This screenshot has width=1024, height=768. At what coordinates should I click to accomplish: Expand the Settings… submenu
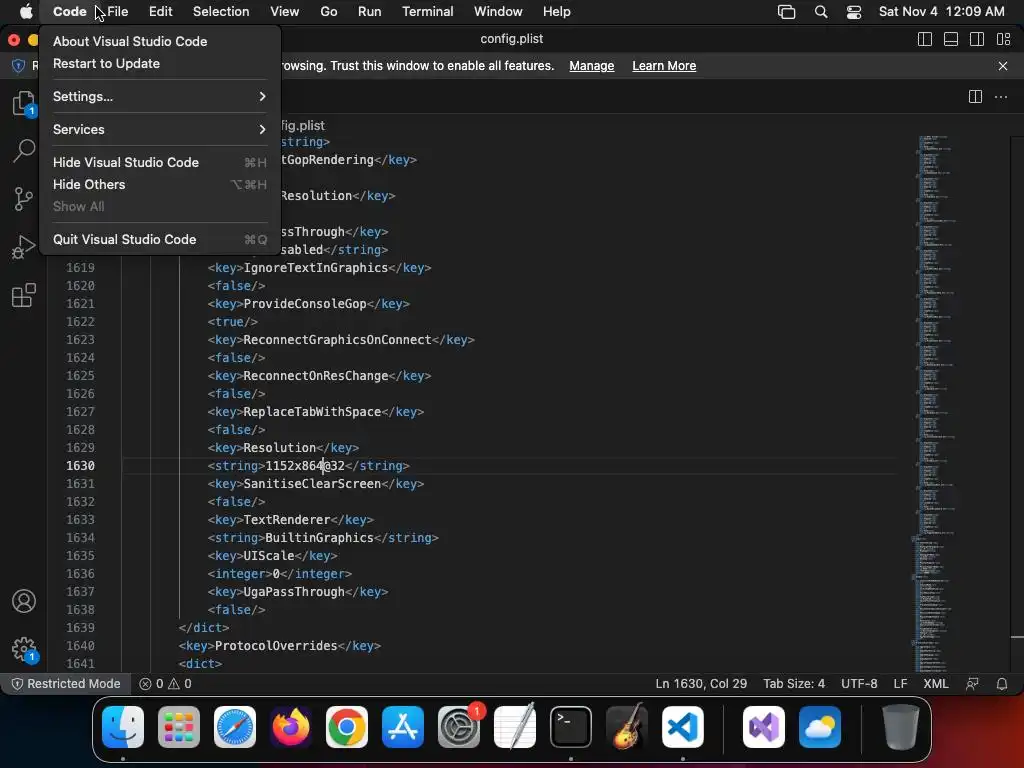click(160, 97)
